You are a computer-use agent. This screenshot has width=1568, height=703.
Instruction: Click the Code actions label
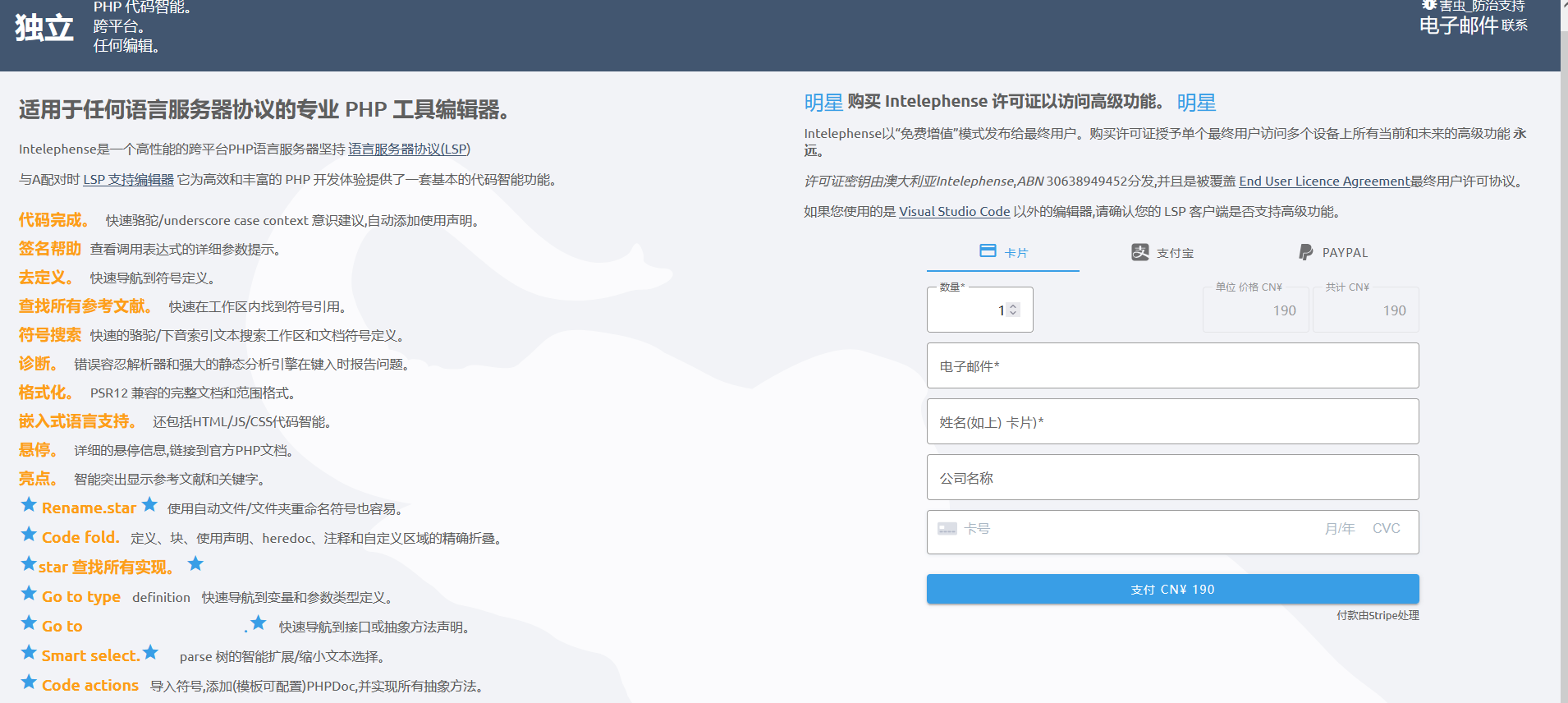tap(90, 686)
